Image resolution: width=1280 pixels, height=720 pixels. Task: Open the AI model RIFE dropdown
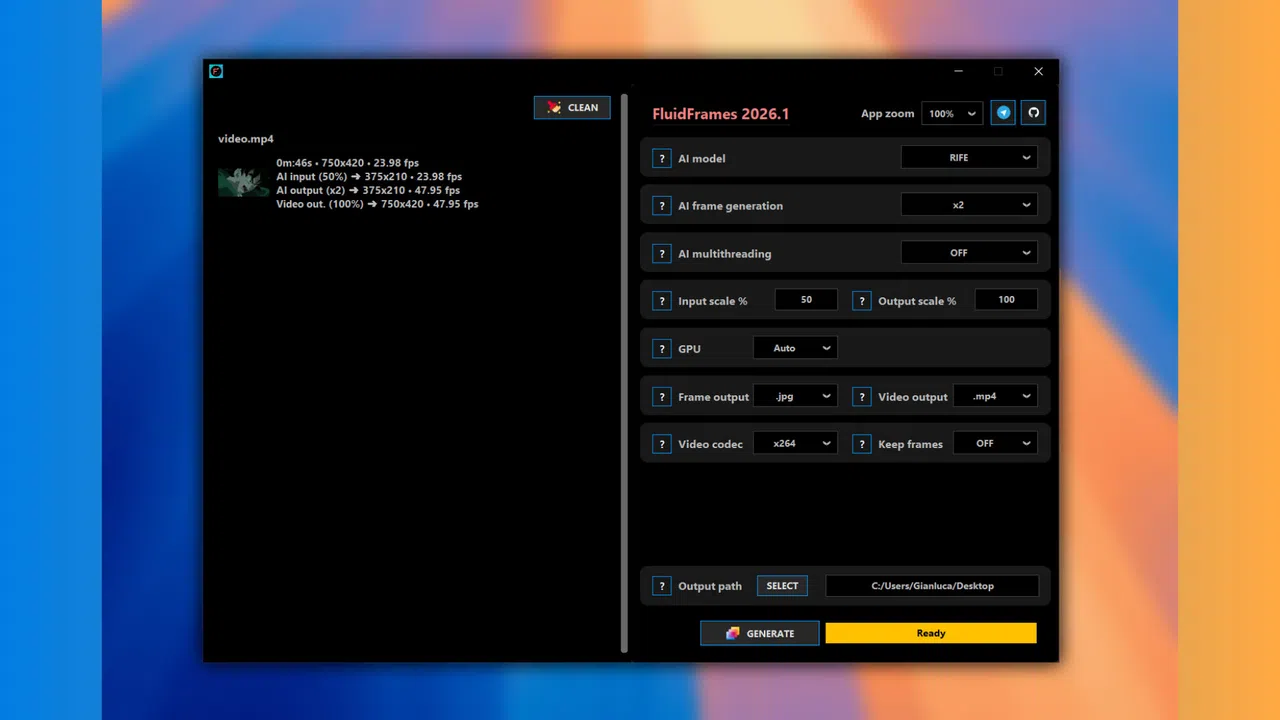[x=969, y=157]
